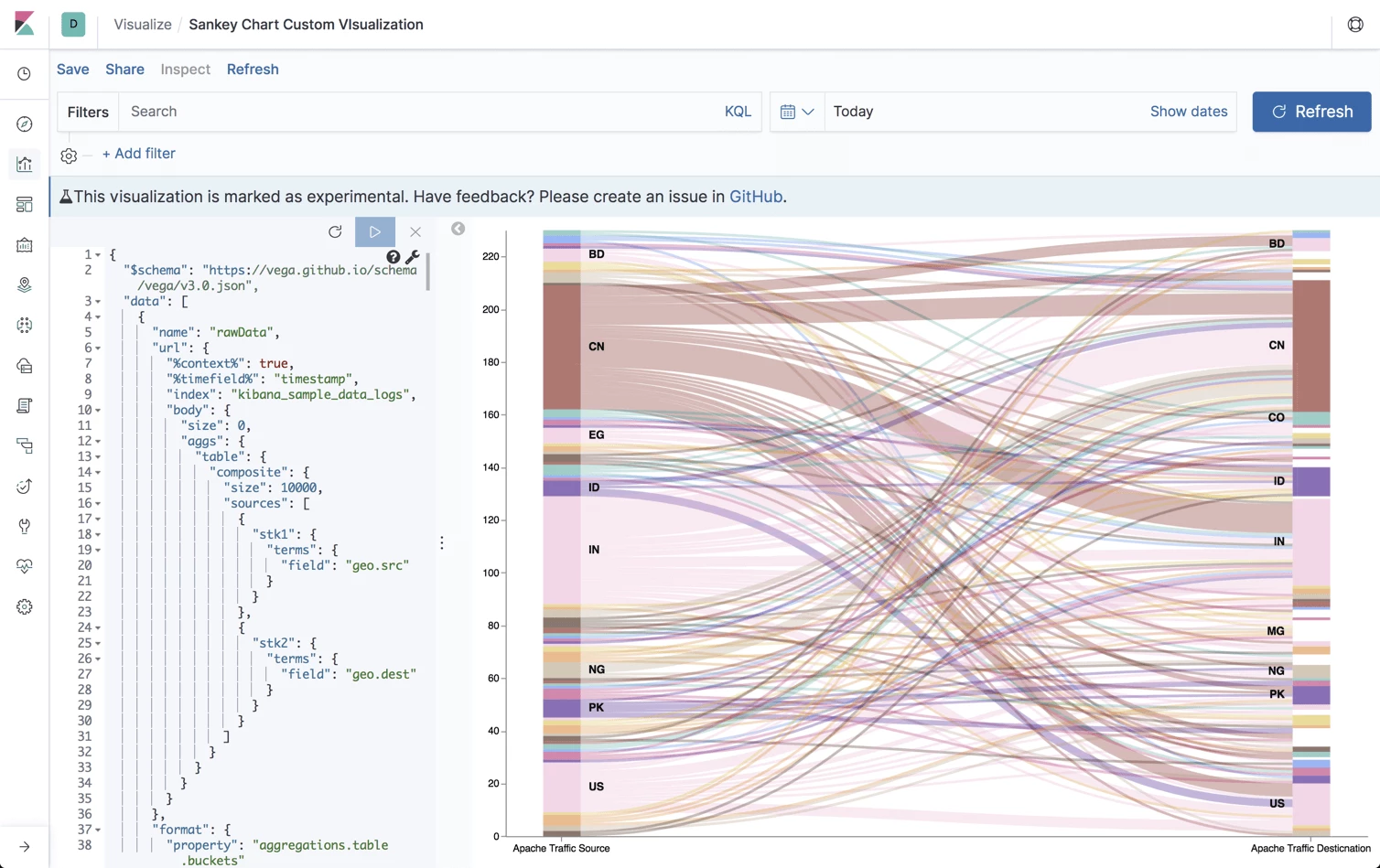Open Stack Management gear in the sidebar

(x=25, y=606)
